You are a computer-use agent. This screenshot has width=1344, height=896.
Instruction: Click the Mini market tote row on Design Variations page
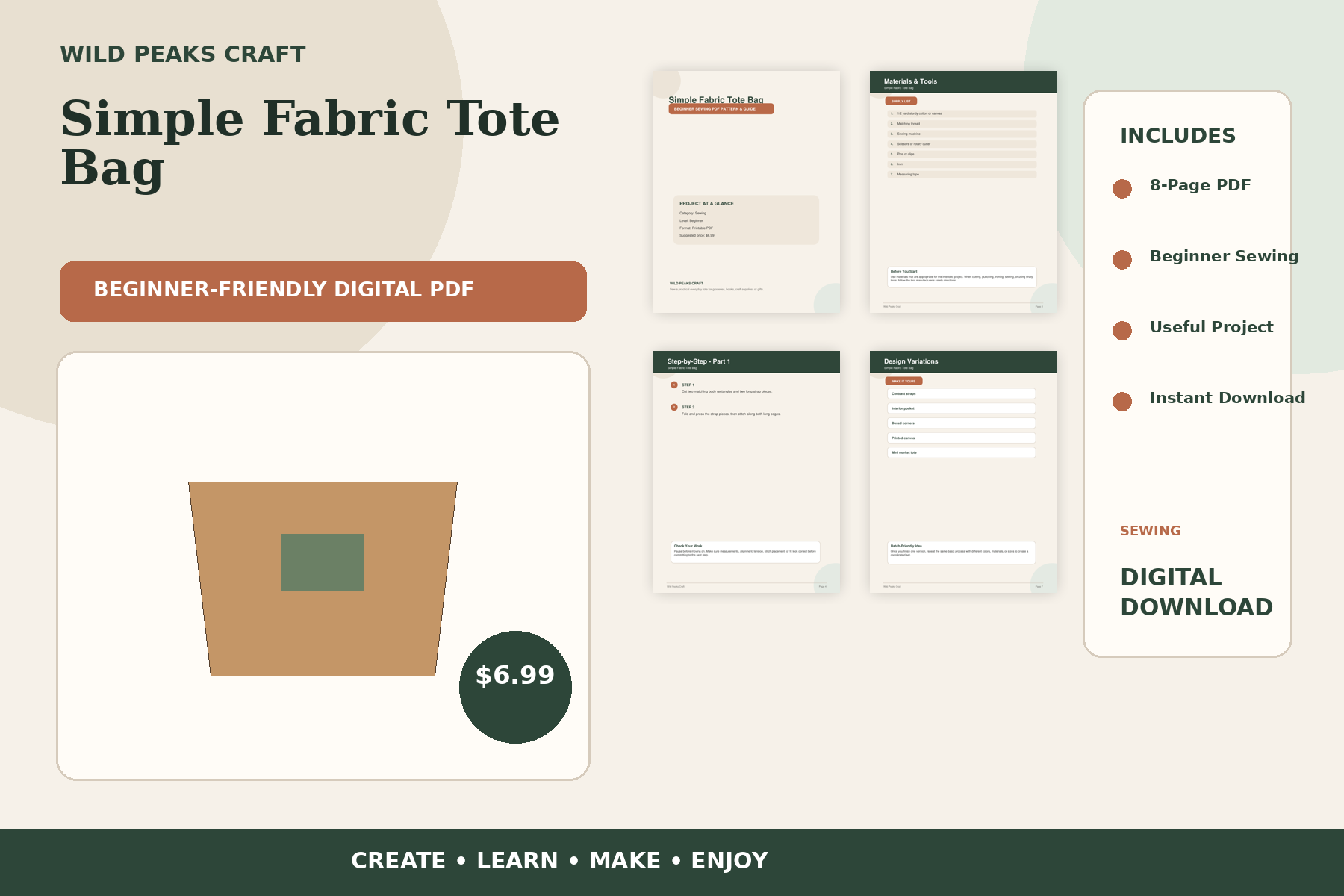pos(962,452)
